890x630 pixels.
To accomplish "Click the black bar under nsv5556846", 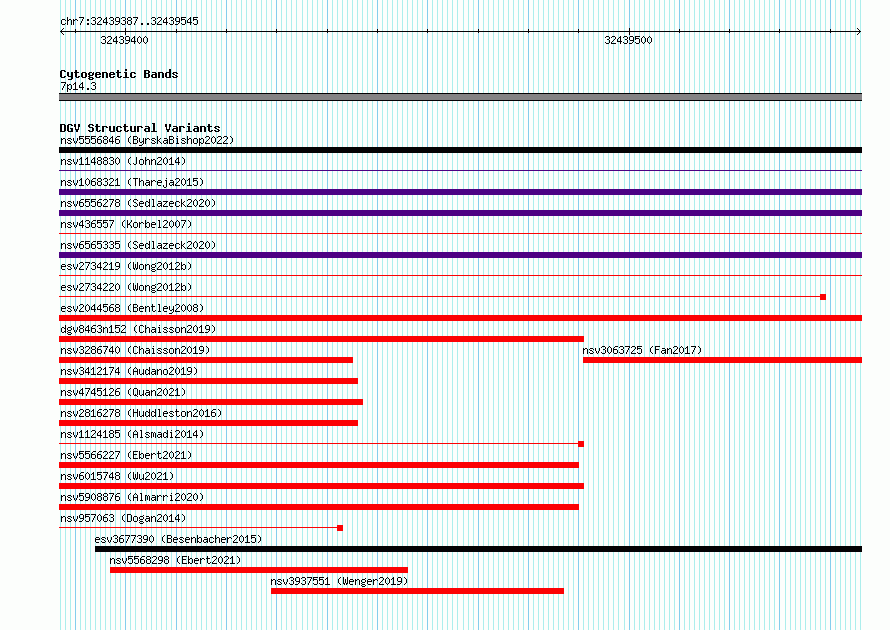I will click(460, 150).
